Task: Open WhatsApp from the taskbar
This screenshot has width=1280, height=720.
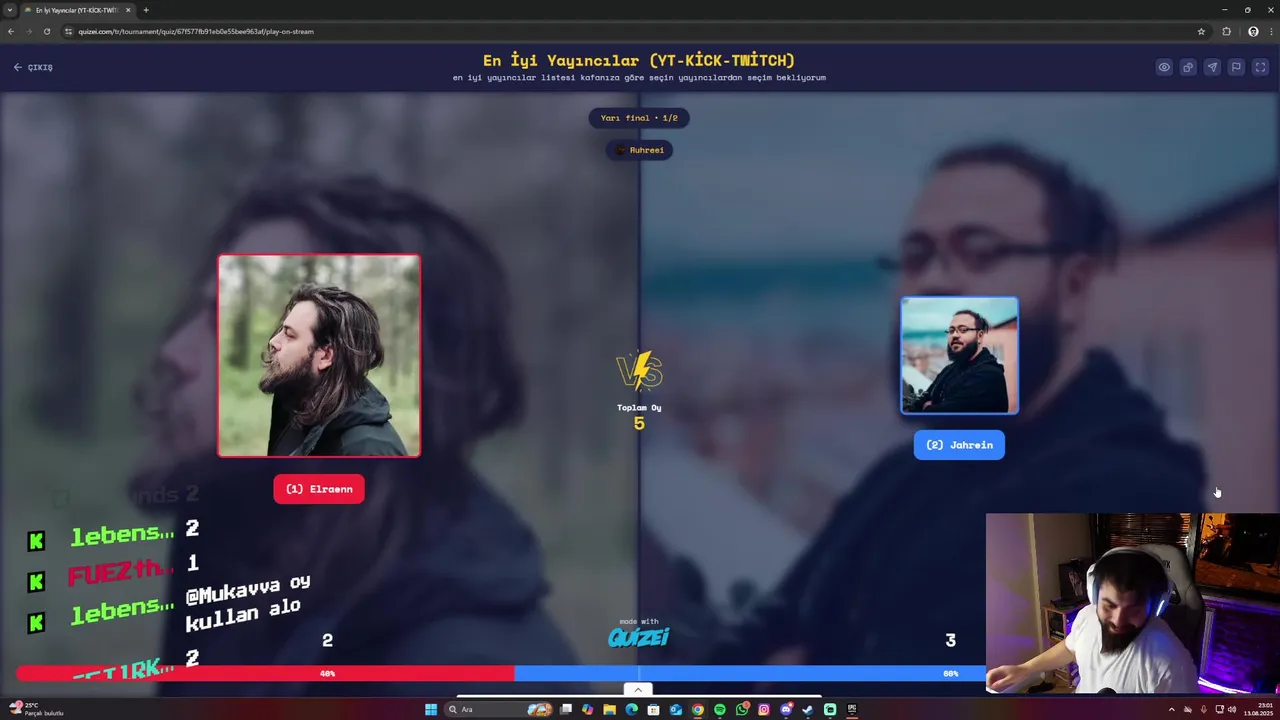Action: click(x=742, y=709)
